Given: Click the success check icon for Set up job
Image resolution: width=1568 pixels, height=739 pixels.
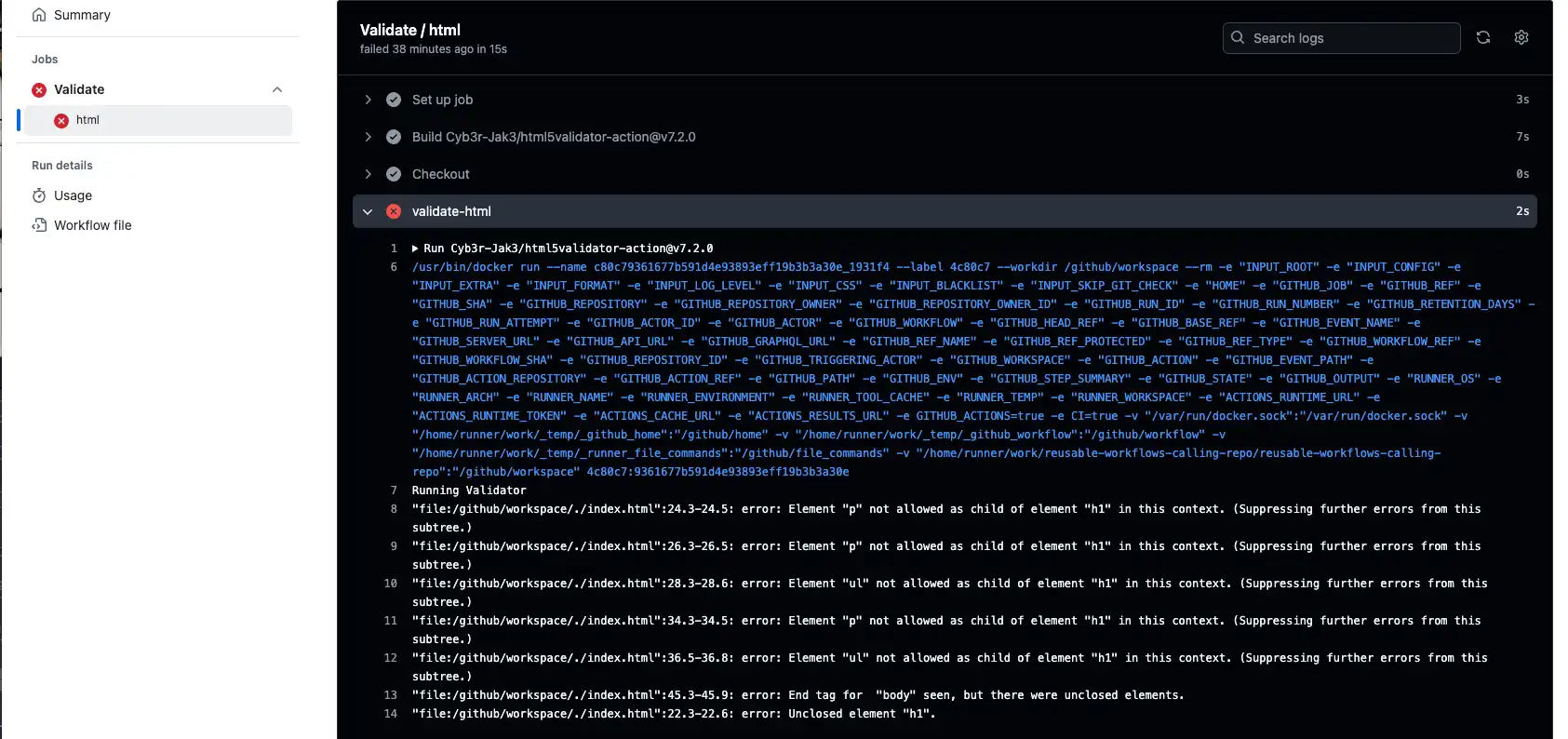Looking at the screenshot, I should (394, 100).
